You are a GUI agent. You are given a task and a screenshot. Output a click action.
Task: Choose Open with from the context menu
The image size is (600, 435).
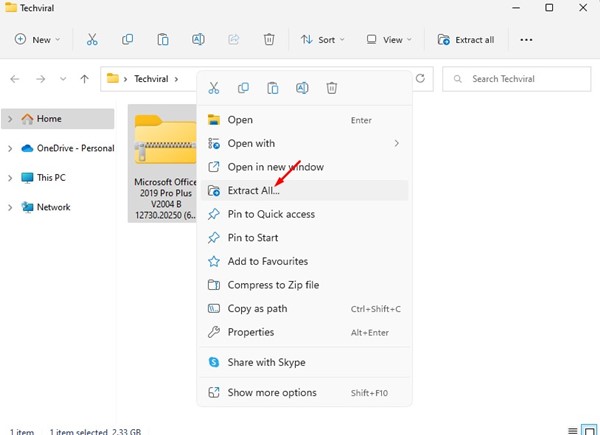[x=305, y=143]
